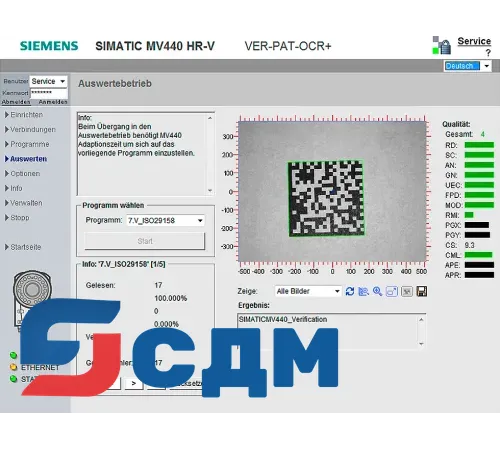Image resolution: width=500 pixels, height=450 pixels.
Task: Click into the Kennwort password field
Action: click(49, 93)
